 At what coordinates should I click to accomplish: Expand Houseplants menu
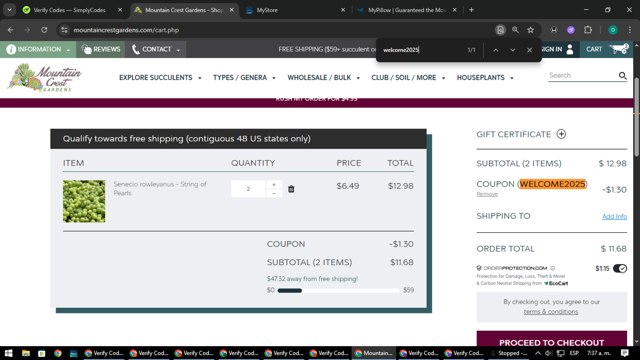click(x=485, y=78)
